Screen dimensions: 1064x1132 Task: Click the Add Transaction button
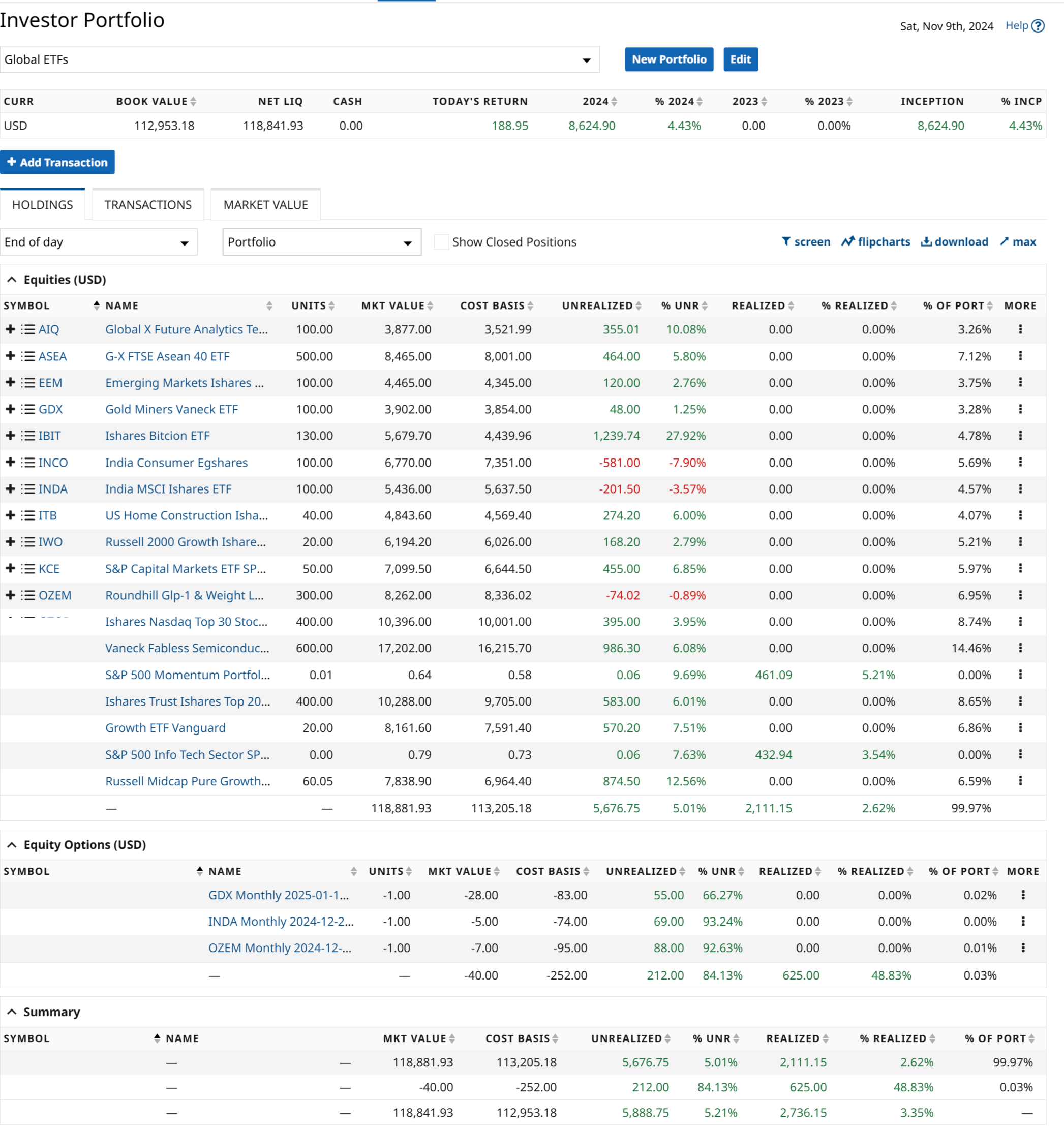click(x=57, y=162)
